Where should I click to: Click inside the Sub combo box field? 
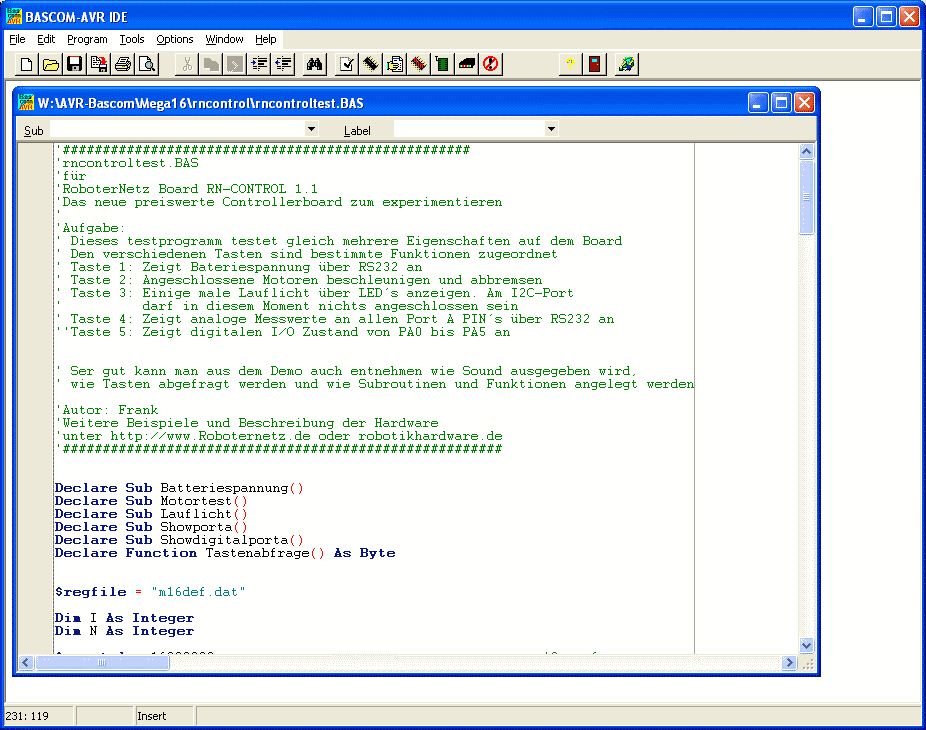(177, 129)
